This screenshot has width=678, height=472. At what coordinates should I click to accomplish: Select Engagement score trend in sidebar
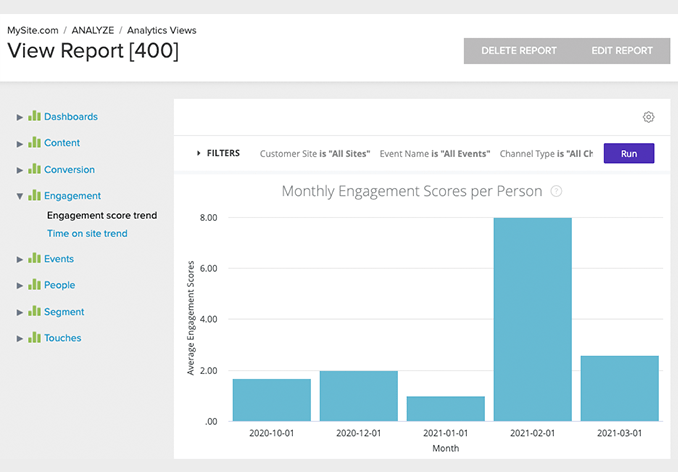tap(101, 215)
